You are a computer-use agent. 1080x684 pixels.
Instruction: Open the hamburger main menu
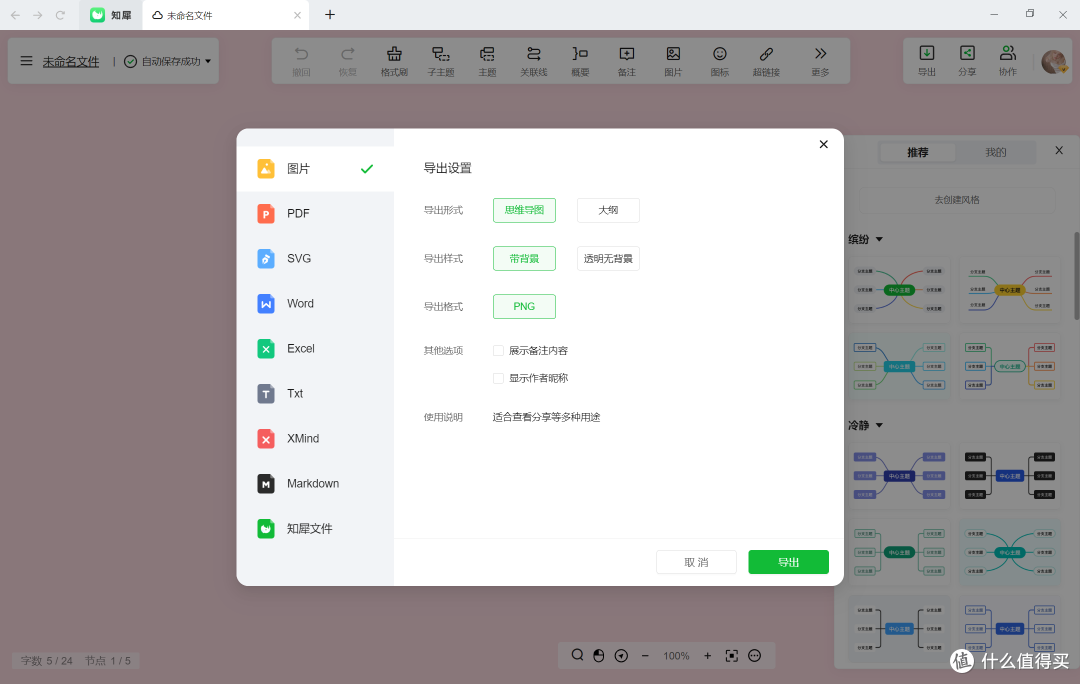coord(26,61)
